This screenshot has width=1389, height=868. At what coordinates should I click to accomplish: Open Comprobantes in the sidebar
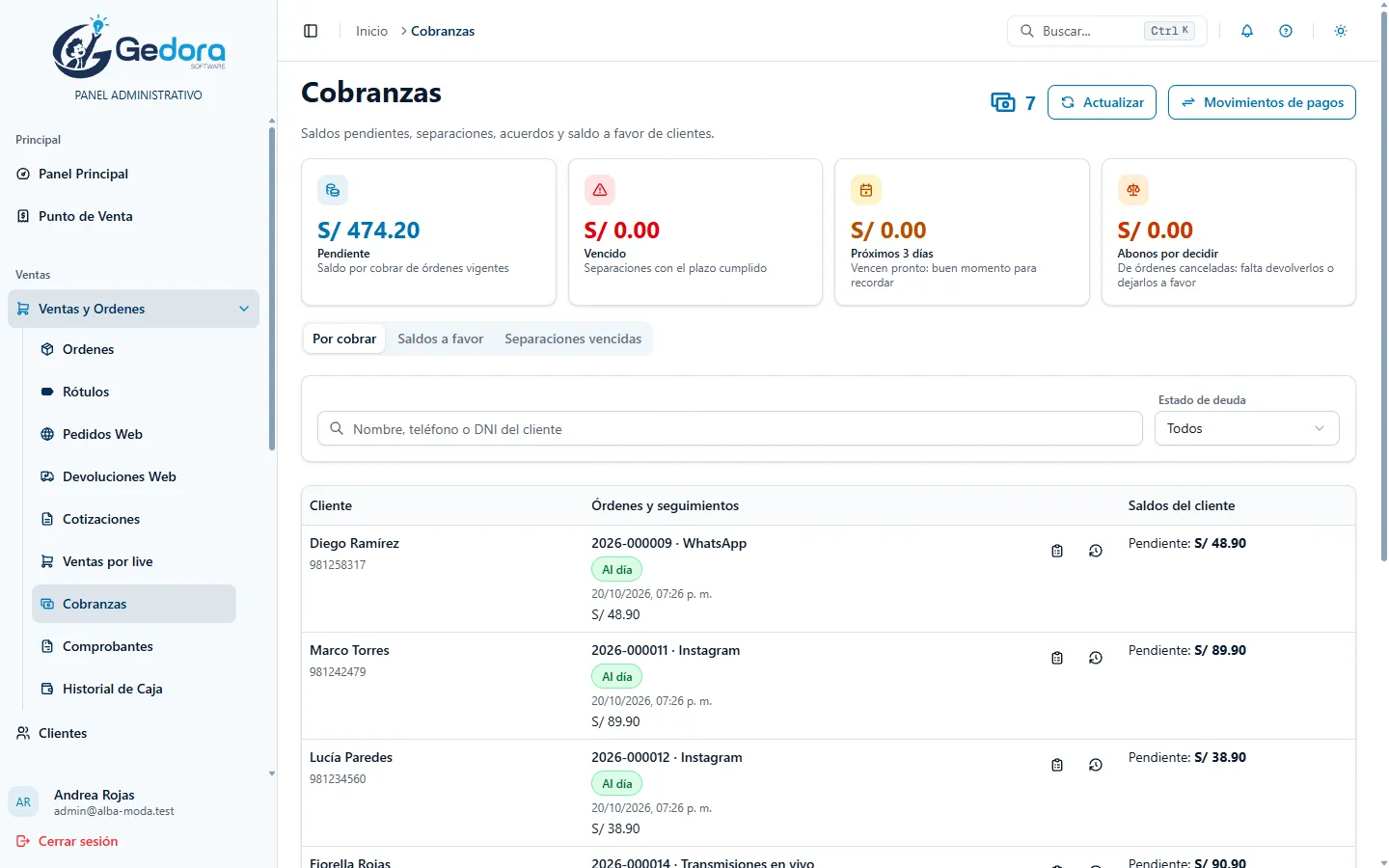coord(134,646)
